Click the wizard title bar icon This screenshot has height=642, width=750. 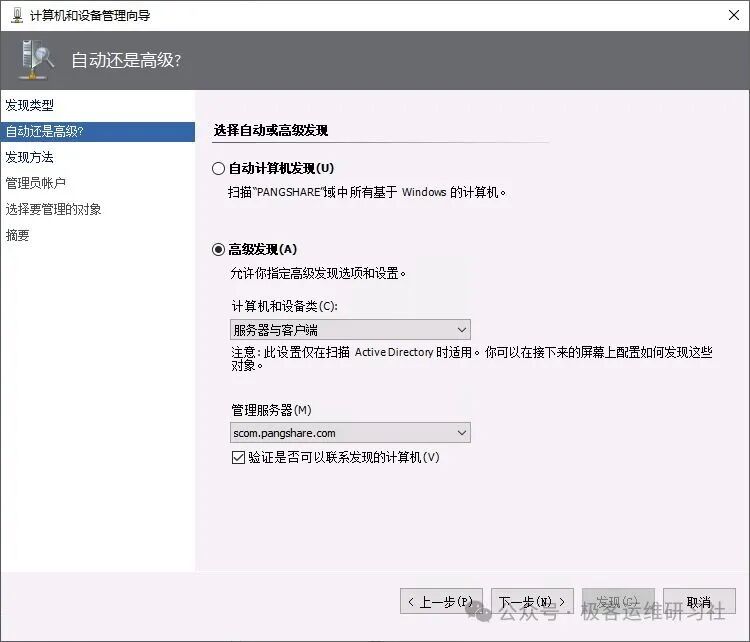tap(17, 15)
